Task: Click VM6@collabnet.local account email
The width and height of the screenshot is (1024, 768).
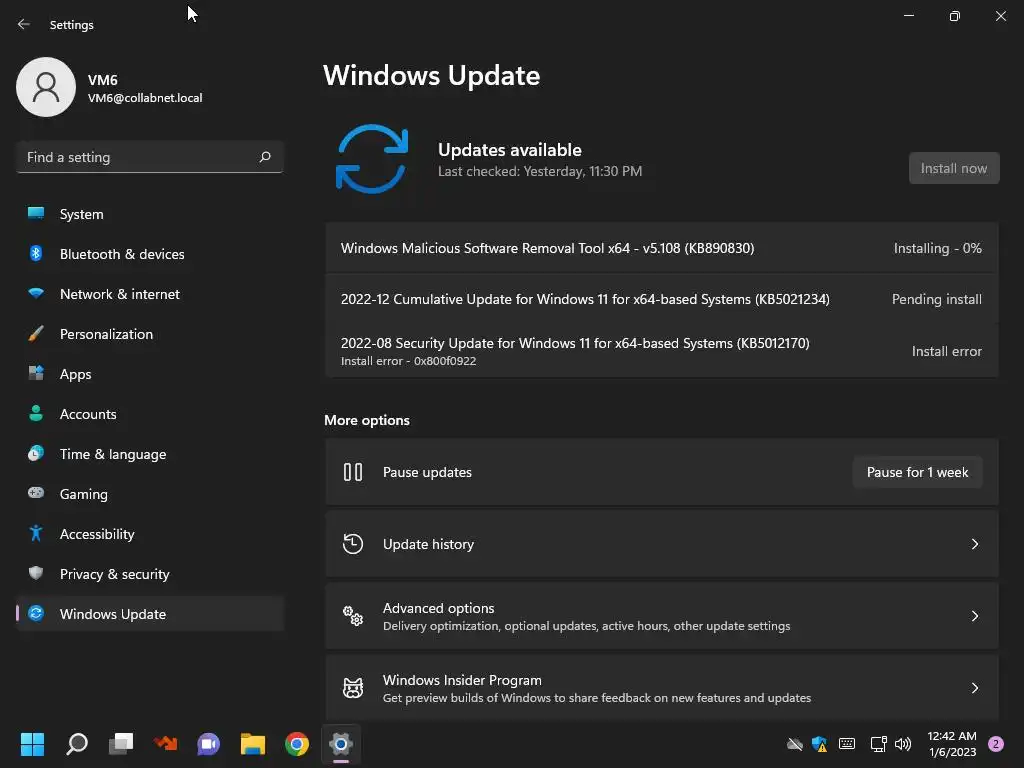Action: 145,98
